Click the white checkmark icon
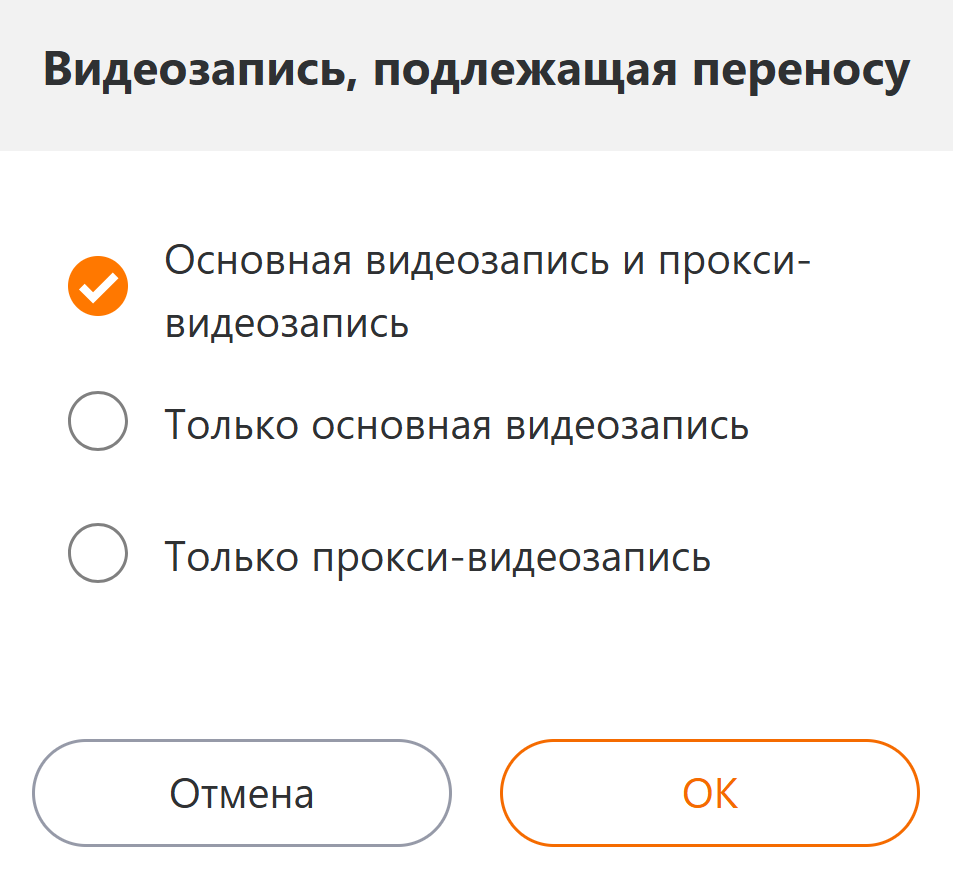Screen dimensions: 953x880 tap(98, 288)
